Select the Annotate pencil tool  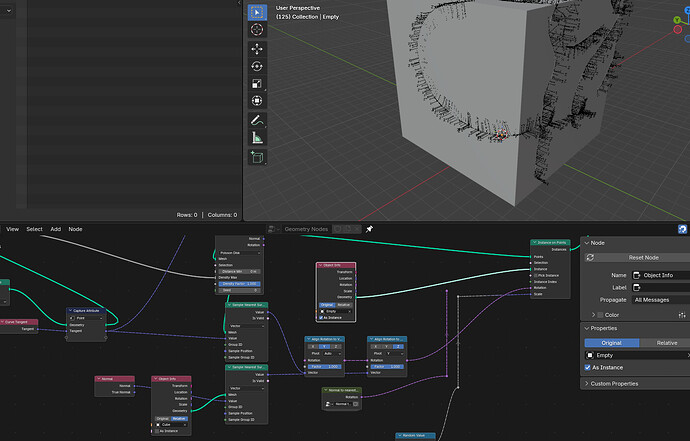(x=257, y=120)
